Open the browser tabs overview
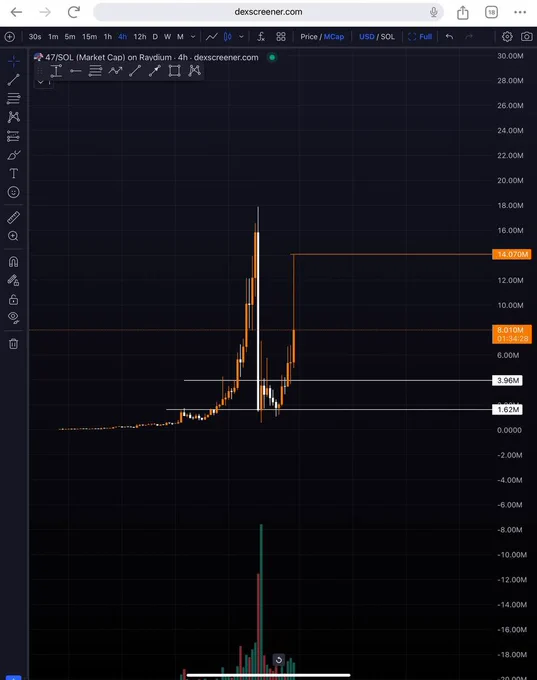 click(x=491, y=12)
